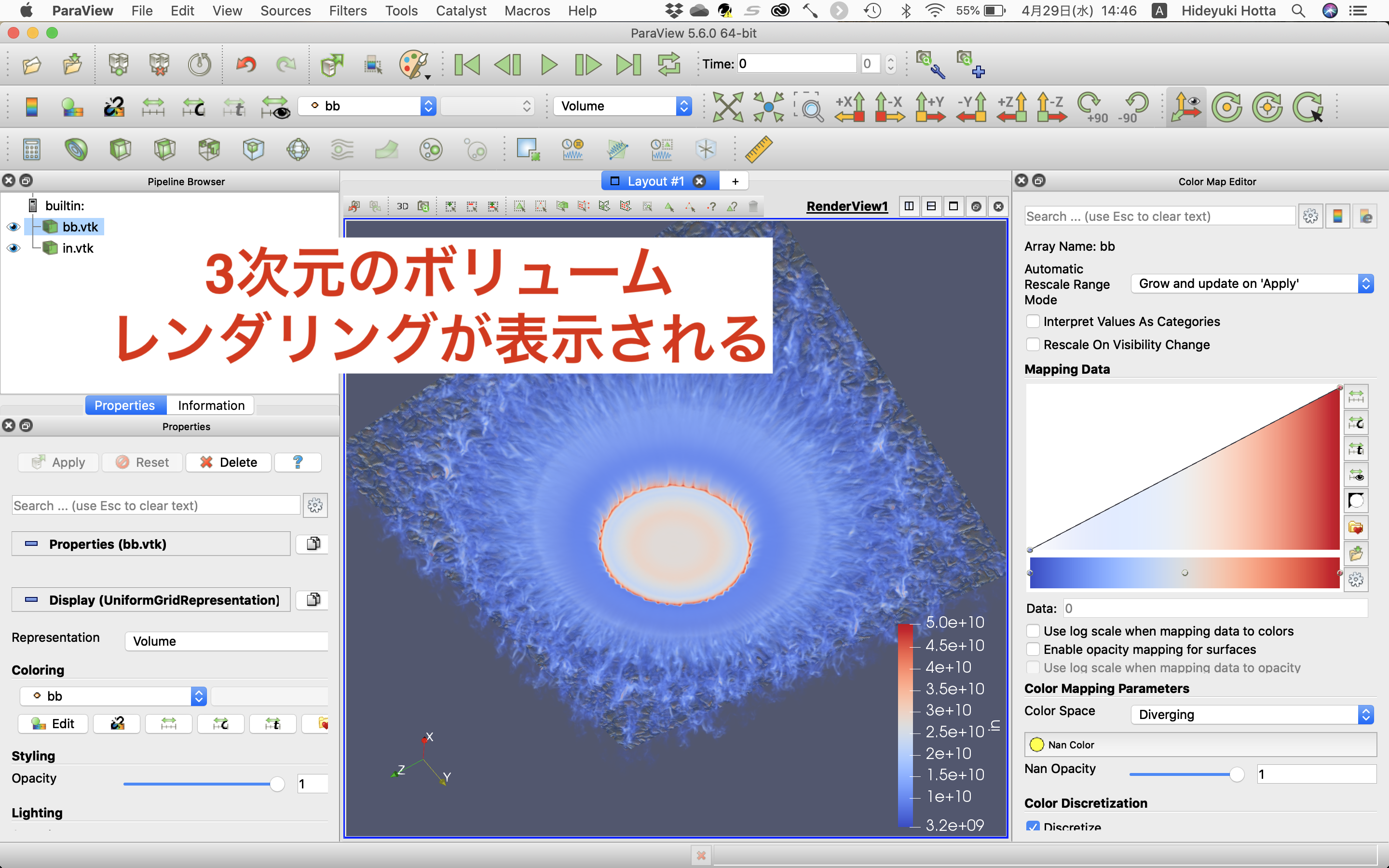1389x868 pixels.
Task: Click Edit color map icon in toolbar
Action: 72,107
